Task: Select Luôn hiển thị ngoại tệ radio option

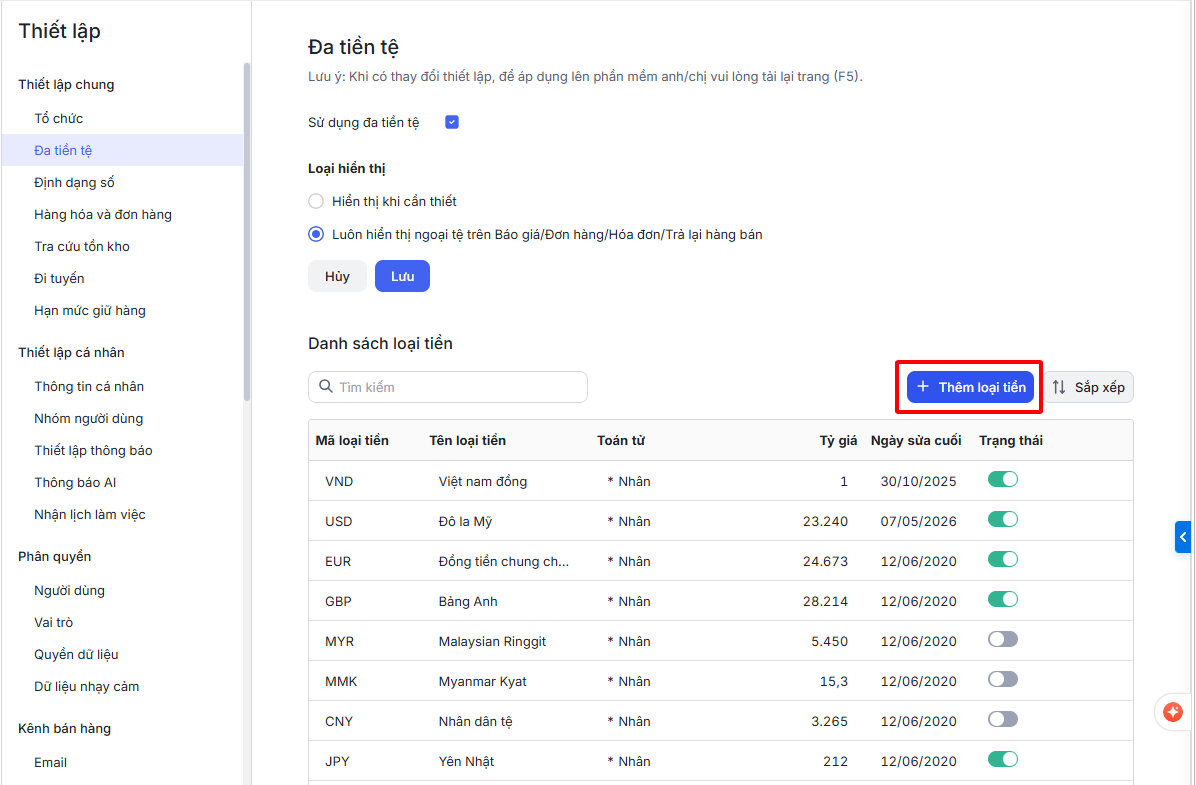Action: pyautogui.click(x=316, y=234)
